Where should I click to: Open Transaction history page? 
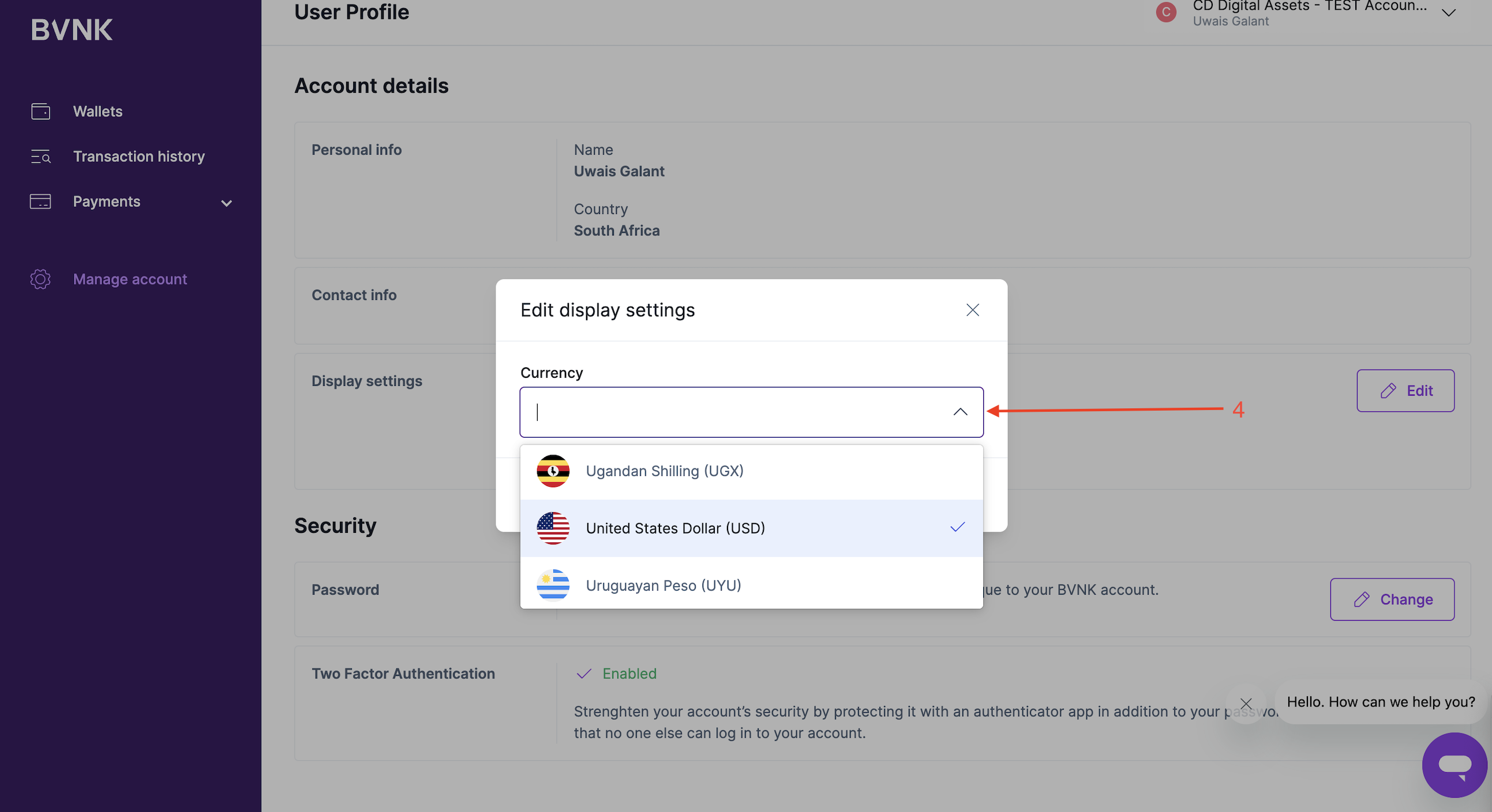click(138, 156)
